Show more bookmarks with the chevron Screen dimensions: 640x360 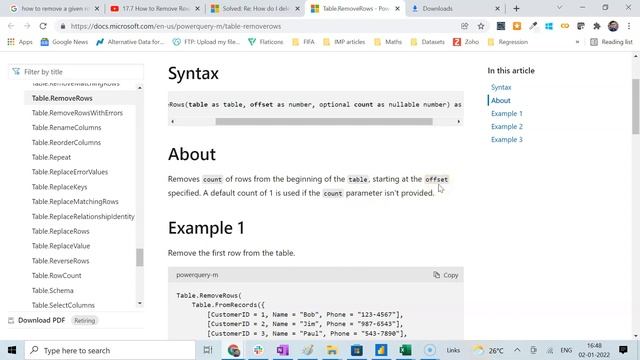coord(577,42)
